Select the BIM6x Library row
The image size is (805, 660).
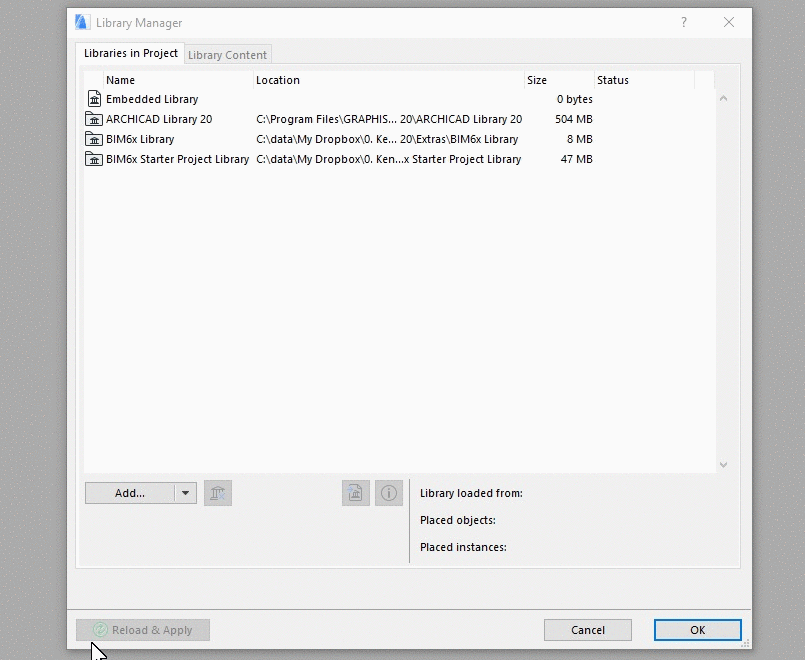pos(399,139)
